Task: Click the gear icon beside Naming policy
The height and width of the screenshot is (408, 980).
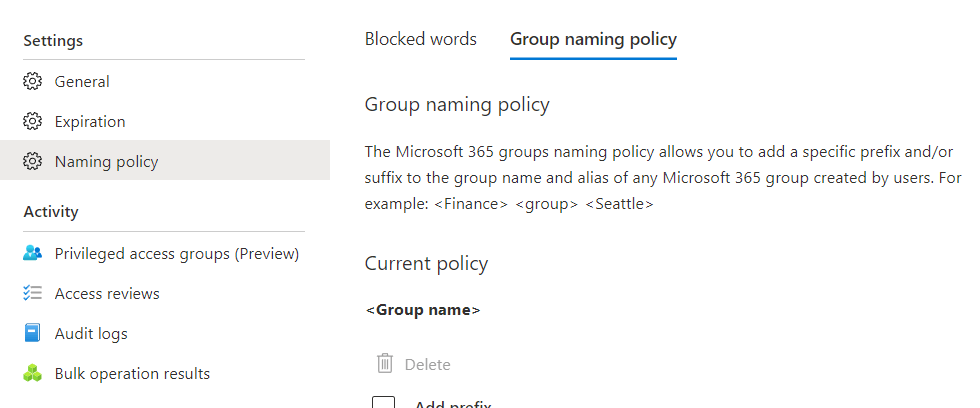Action: tap(32, 161)
